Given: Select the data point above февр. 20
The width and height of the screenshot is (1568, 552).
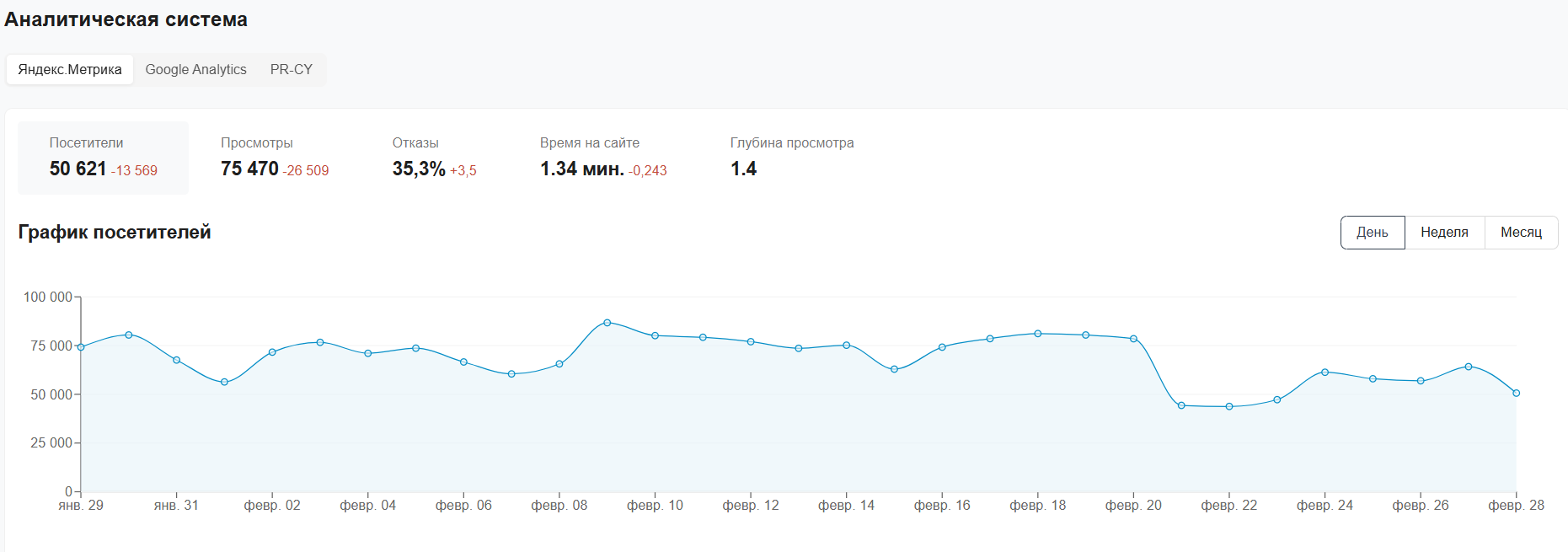Looking at the screenshot, I should click(x=1133, y=339).
